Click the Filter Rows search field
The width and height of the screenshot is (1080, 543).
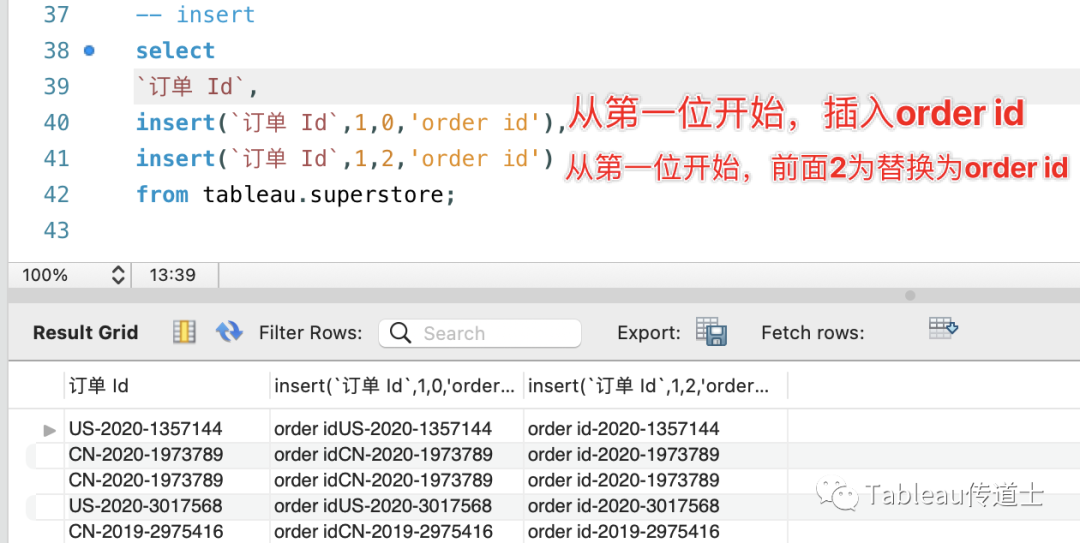(479, 333)
